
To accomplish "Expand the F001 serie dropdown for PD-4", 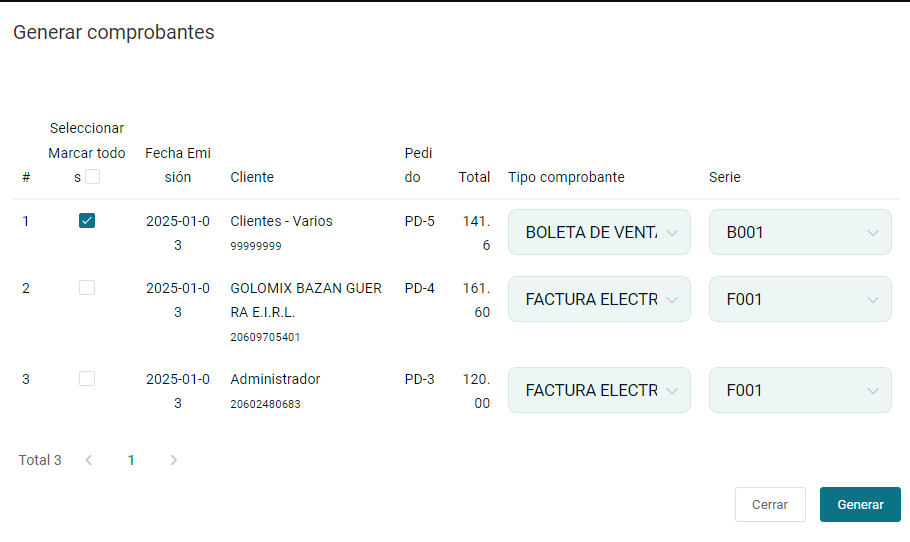I will (800, 299).
